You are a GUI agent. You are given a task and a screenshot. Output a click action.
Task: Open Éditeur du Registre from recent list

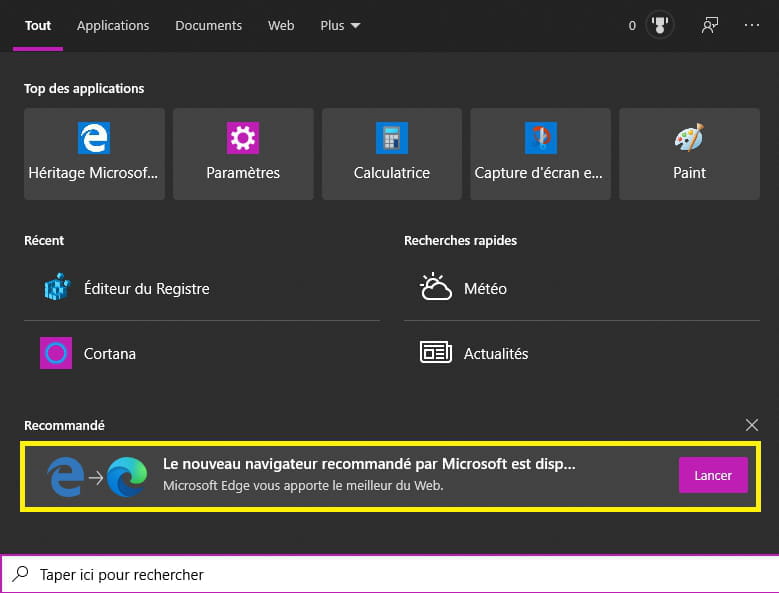202,289
